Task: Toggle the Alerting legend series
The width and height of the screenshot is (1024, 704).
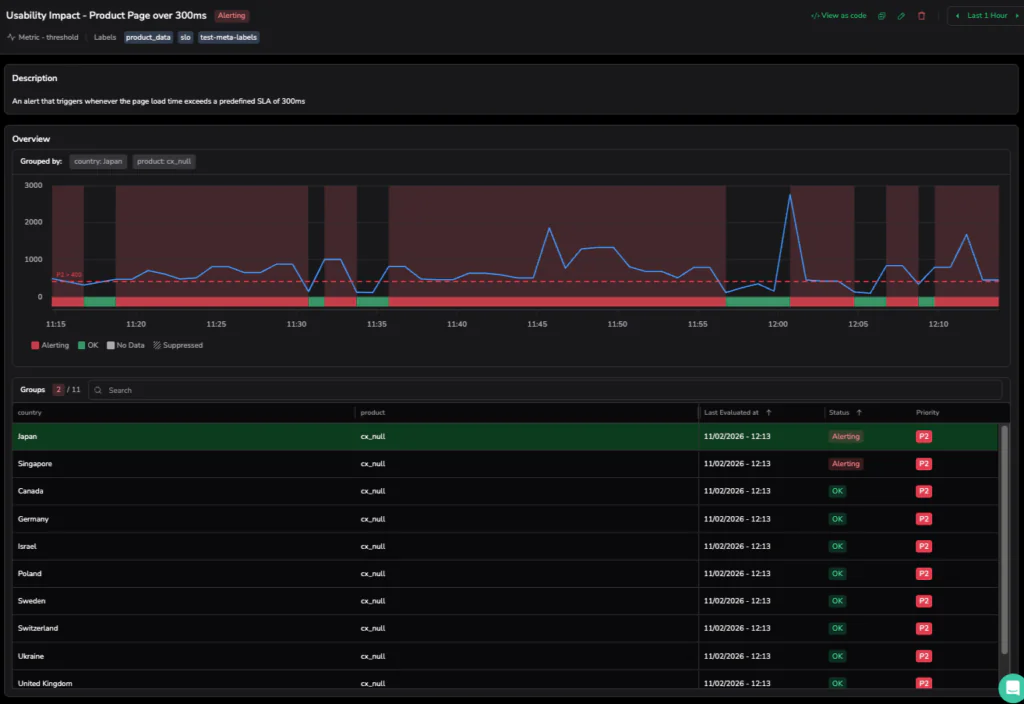Action: pos(50,345)
